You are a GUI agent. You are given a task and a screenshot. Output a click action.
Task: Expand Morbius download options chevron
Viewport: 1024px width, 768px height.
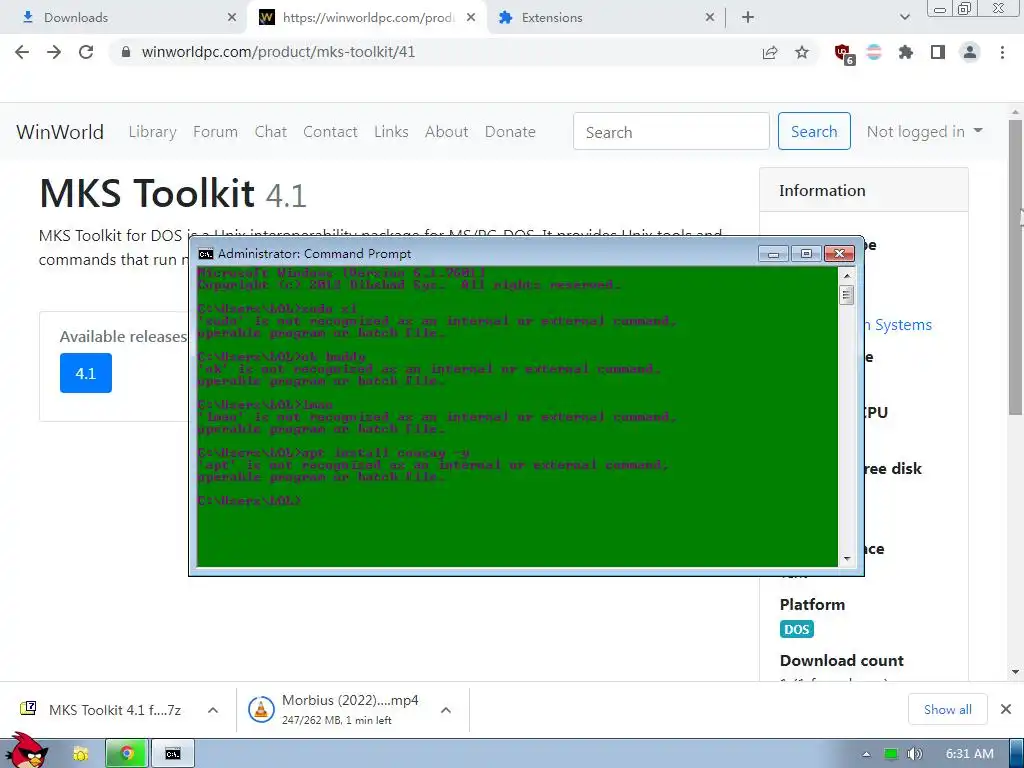pos(445,710)
